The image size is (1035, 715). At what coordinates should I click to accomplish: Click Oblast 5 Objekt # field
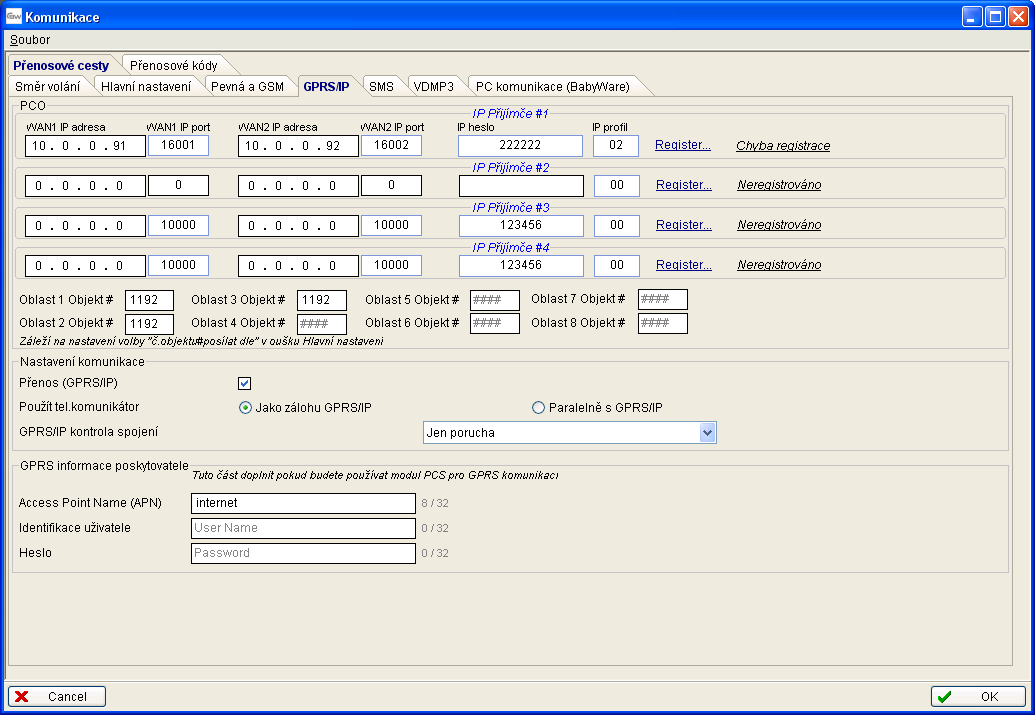[x=495, y=300]
